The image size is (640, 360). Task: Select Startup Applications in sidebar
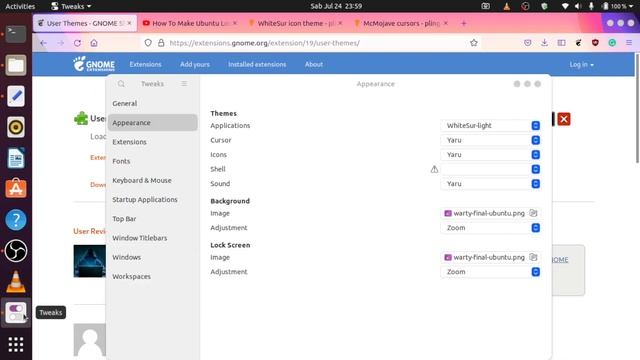point(153,200)
